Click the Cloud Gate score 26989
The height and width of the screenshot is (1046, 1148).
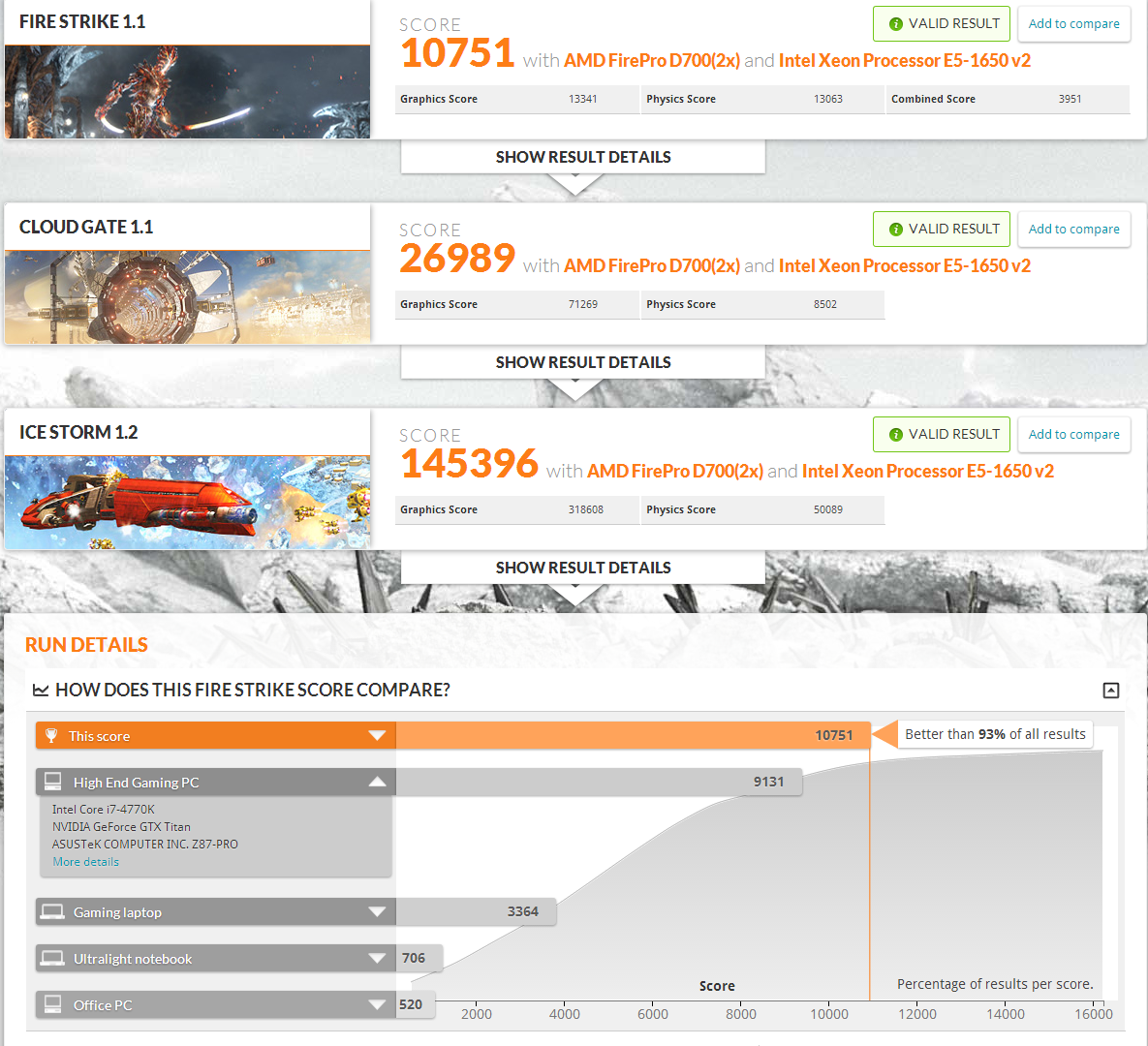pos(457,259)
